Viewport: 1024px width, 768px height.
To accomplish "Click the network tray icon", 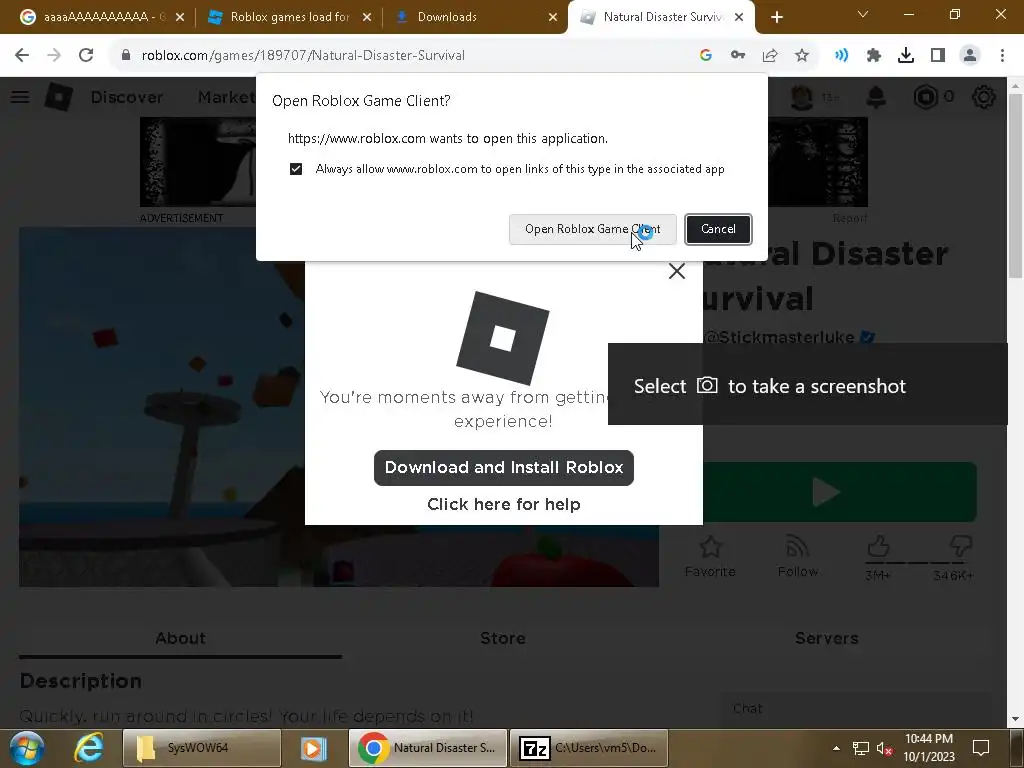I will (x=861, y=748).
